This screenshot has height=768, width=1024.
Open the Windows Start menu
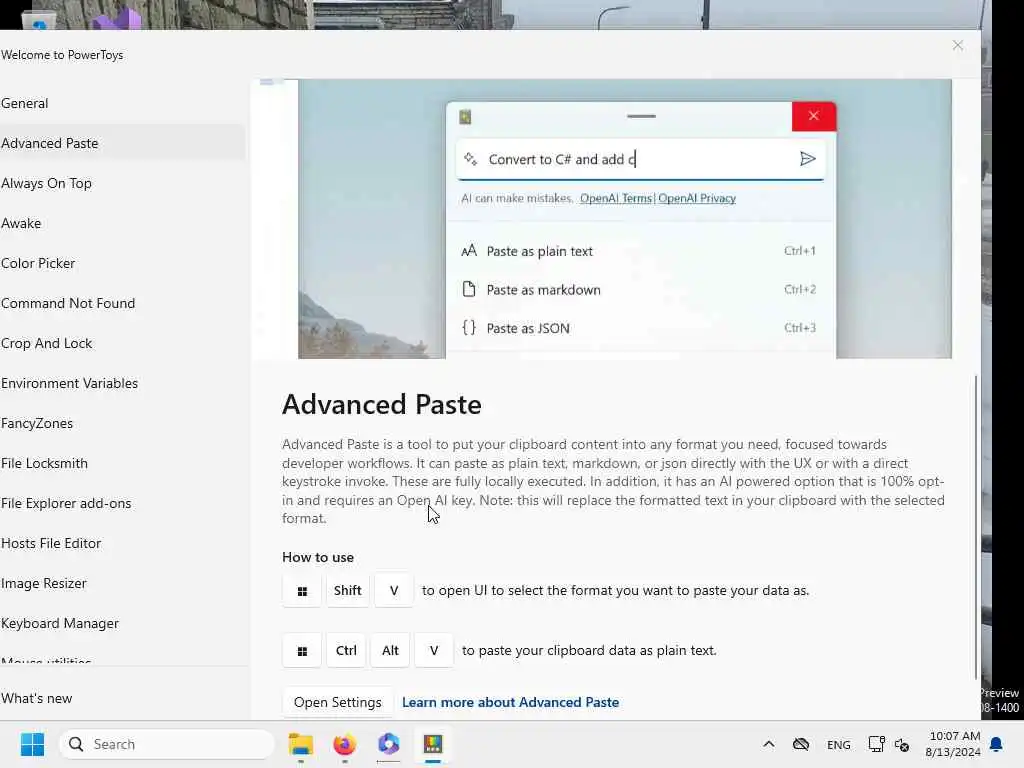(32, 744)
